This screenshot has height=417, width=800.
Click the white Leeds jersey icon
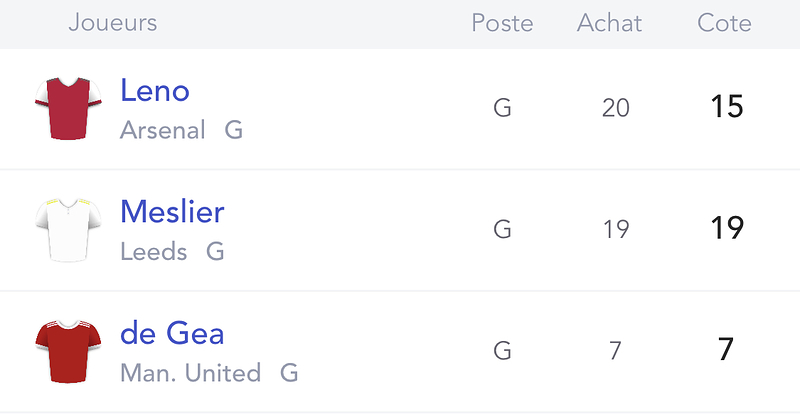tap(68, 230)
